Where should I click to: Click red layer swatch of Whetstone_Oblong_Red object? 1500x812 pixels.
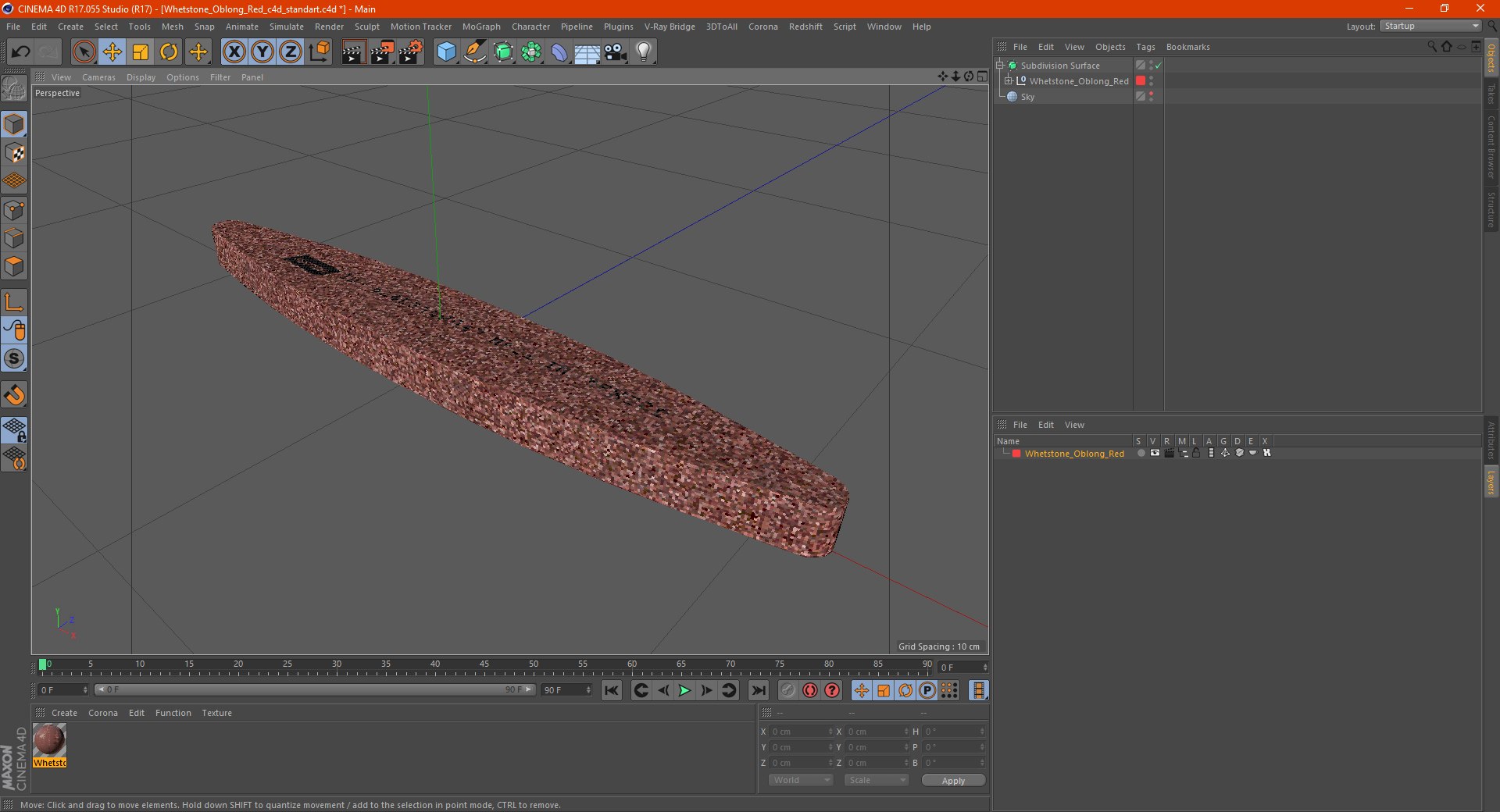1141,80
